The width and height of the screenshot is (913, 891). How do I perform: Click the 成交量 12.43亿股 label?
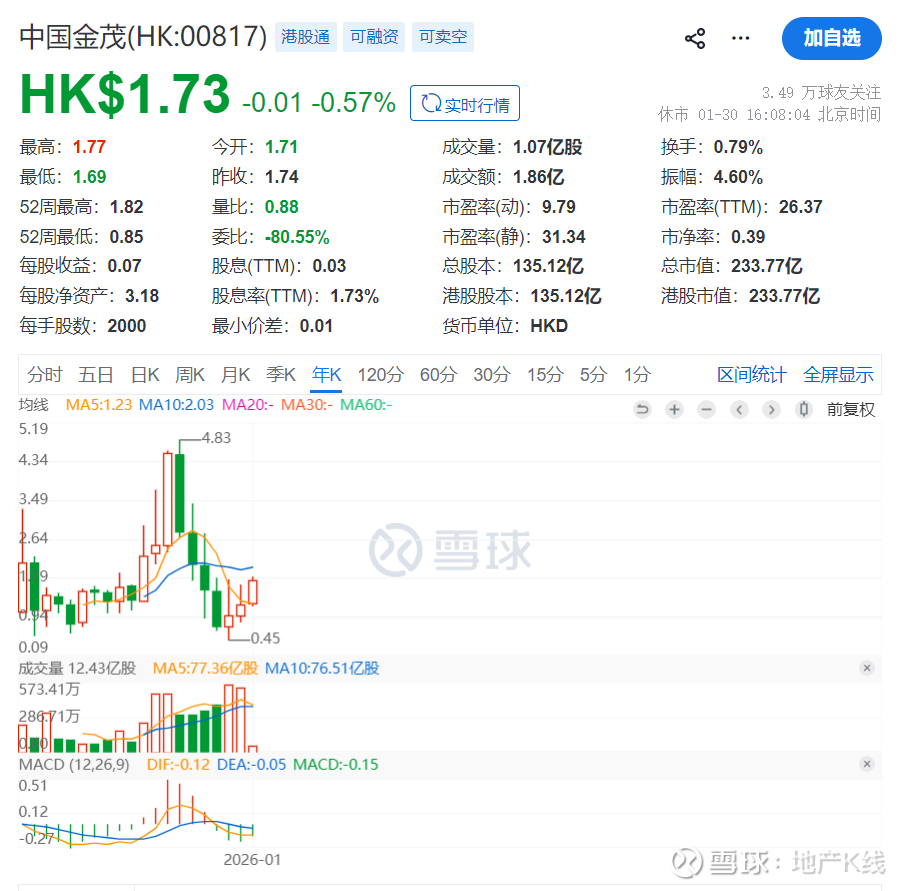click(77, 668)
